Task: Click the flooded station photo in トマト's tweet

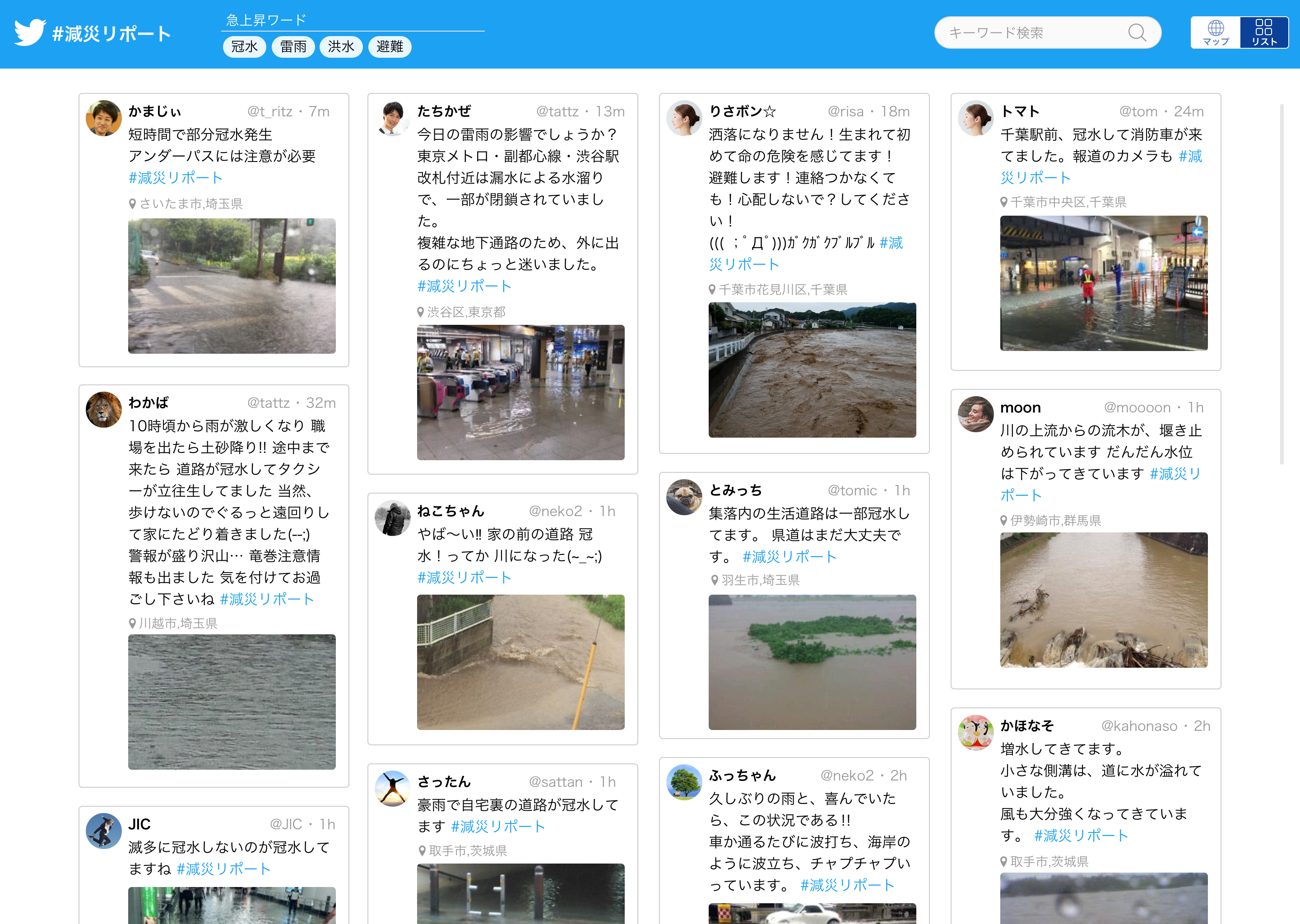Action: pos(1104,283)
